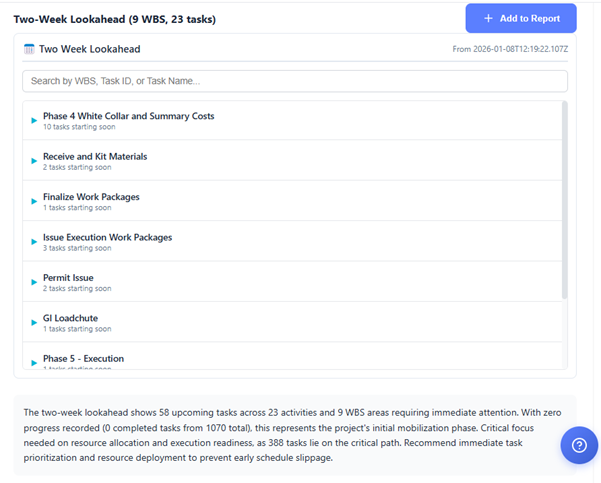Click the calendar icon beside Two Week Lookahead

(29, 49)
